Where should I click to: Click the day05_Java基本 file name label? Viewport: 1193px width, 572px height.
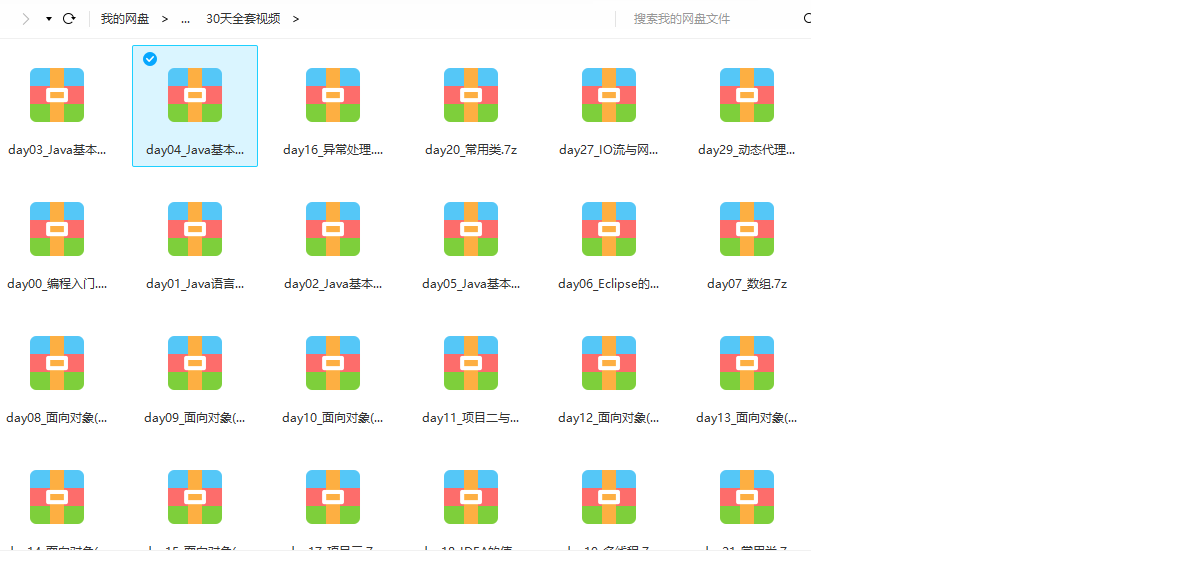(x=471, y=284)
